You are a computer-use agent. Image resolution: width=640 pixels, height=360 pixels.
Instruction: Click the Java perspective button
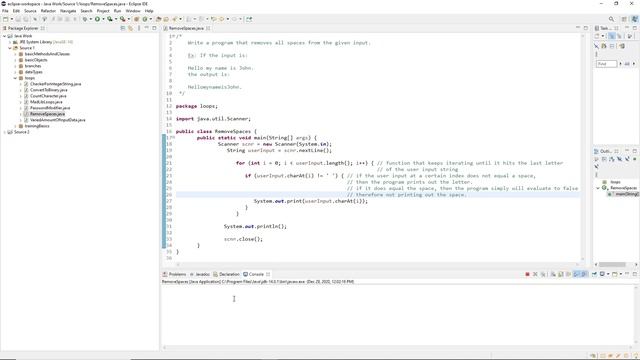(635, 19)
